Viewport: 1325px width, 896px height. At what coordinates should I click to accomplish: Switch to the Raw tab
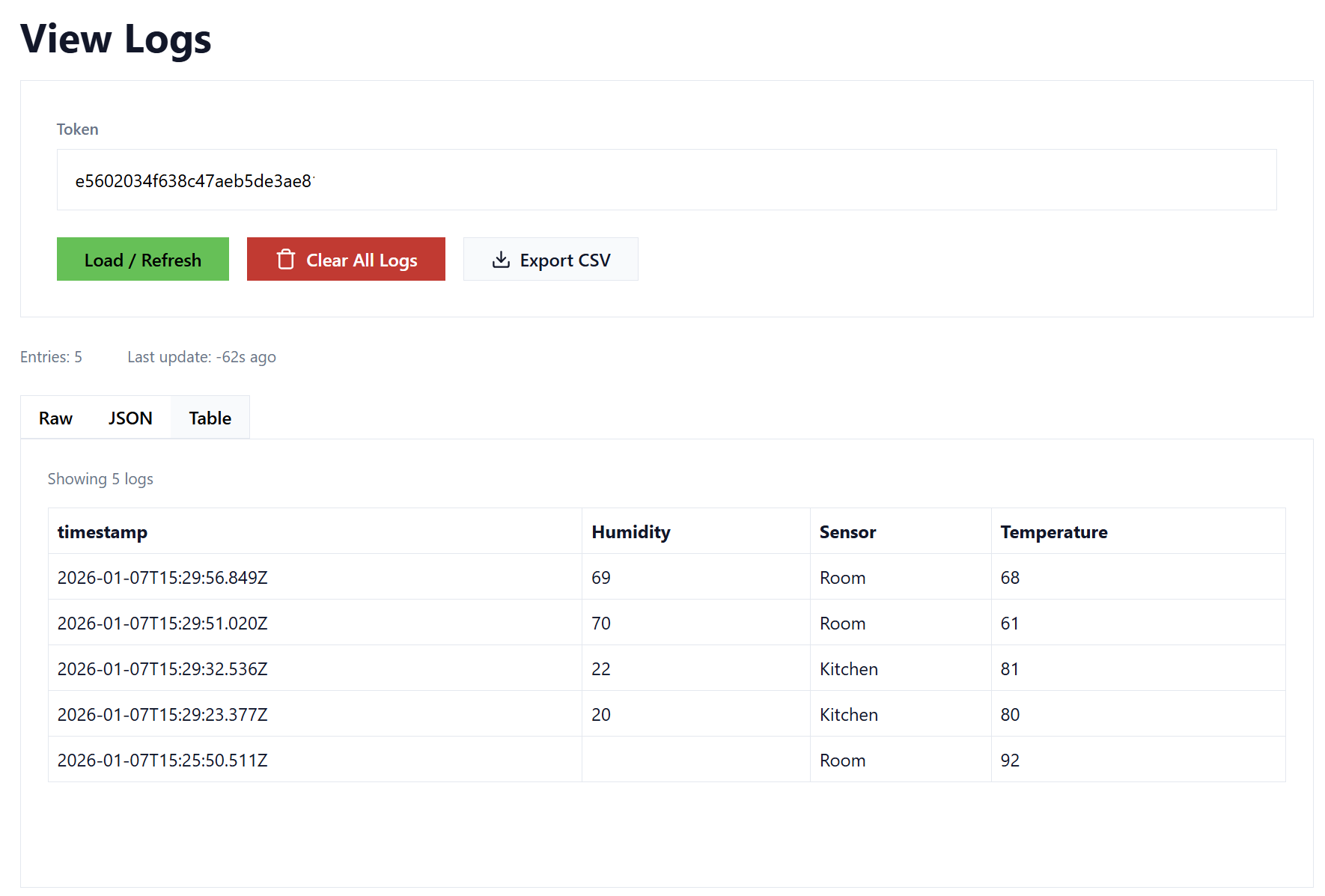click(x=55, y=418)
